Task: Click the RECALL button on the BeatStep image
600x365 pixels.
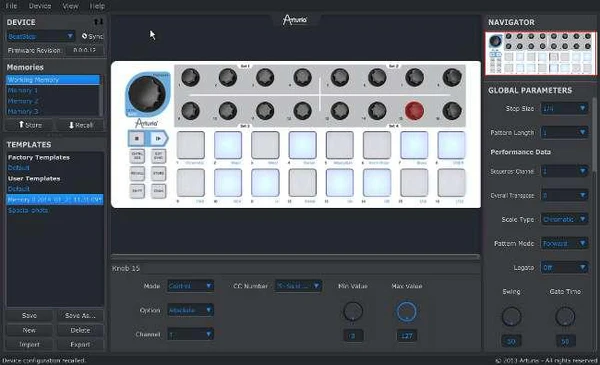Action: (137, 173)
